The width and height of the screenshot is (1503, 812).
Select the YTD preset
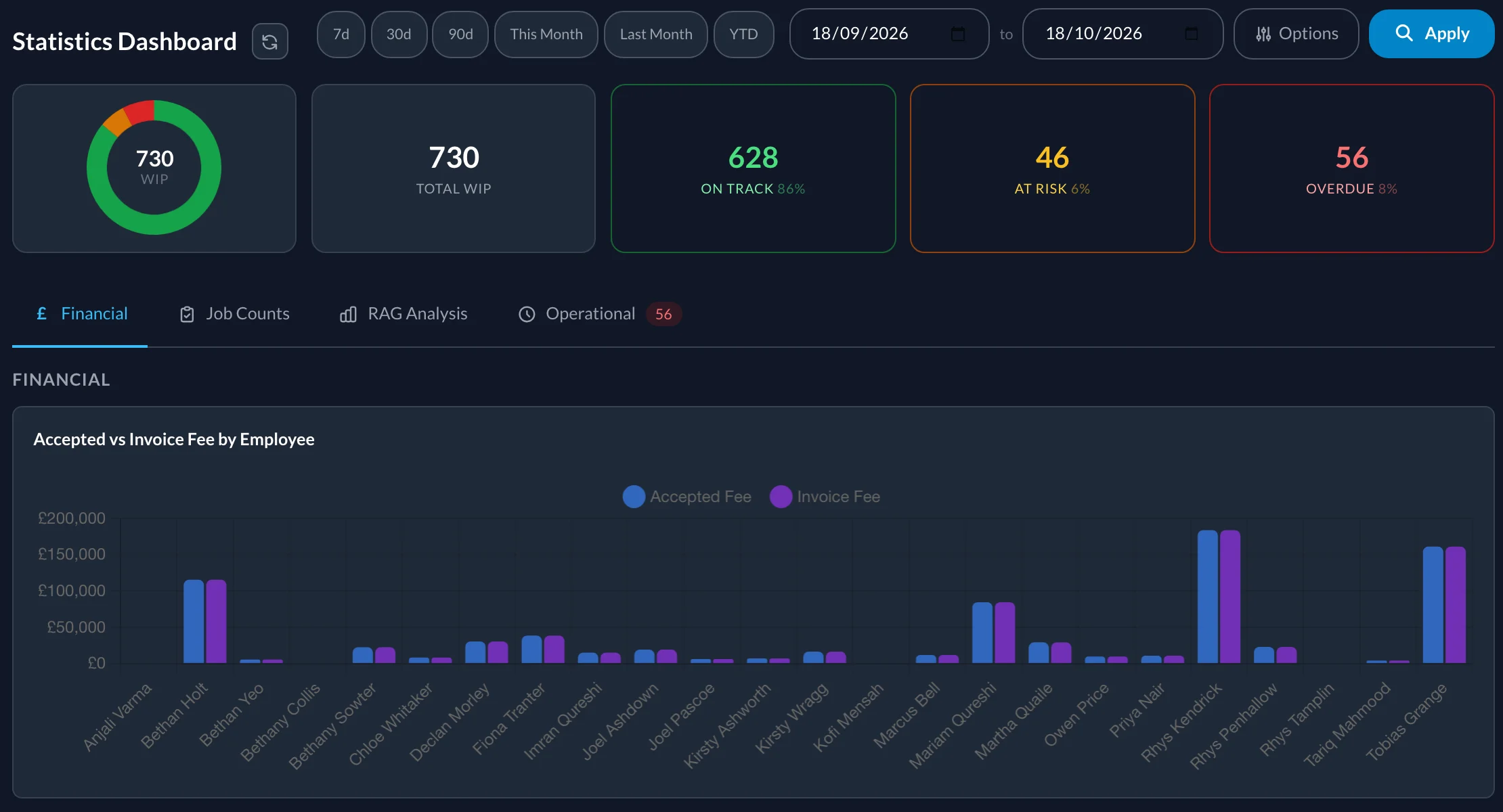pos(743,34)
